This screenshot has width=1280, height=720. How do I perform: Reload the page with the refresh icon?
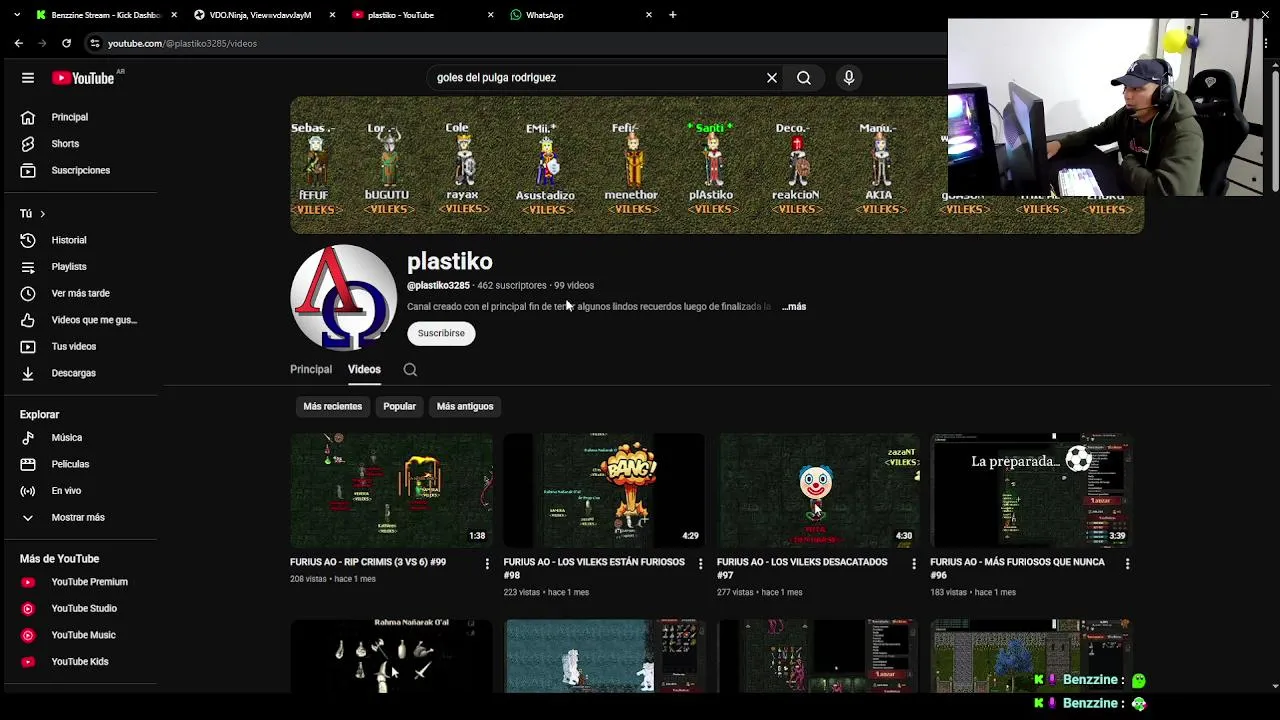66,43
